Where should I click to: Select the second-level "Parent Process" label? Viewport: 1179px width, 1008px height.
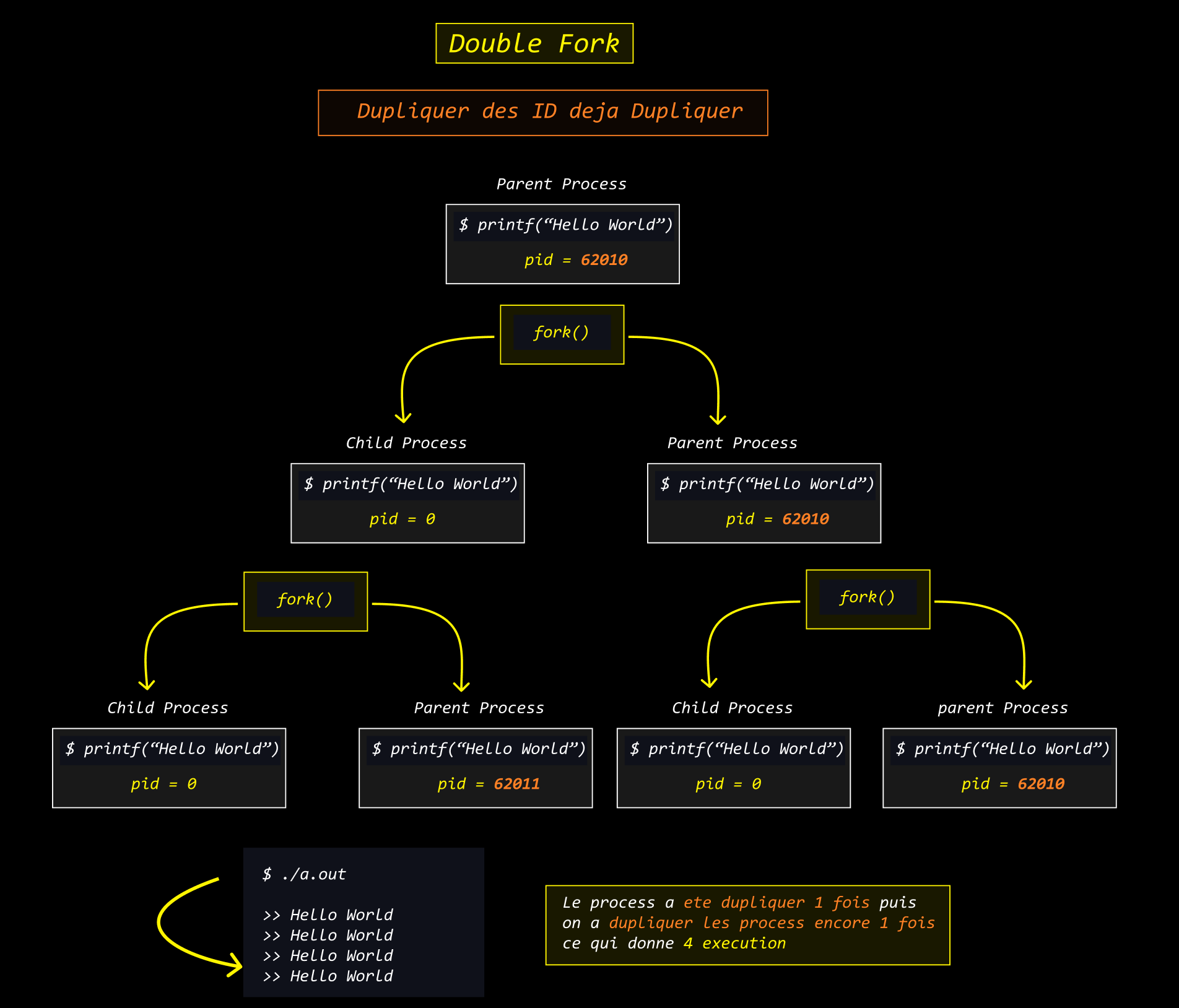tap(732, 443)
